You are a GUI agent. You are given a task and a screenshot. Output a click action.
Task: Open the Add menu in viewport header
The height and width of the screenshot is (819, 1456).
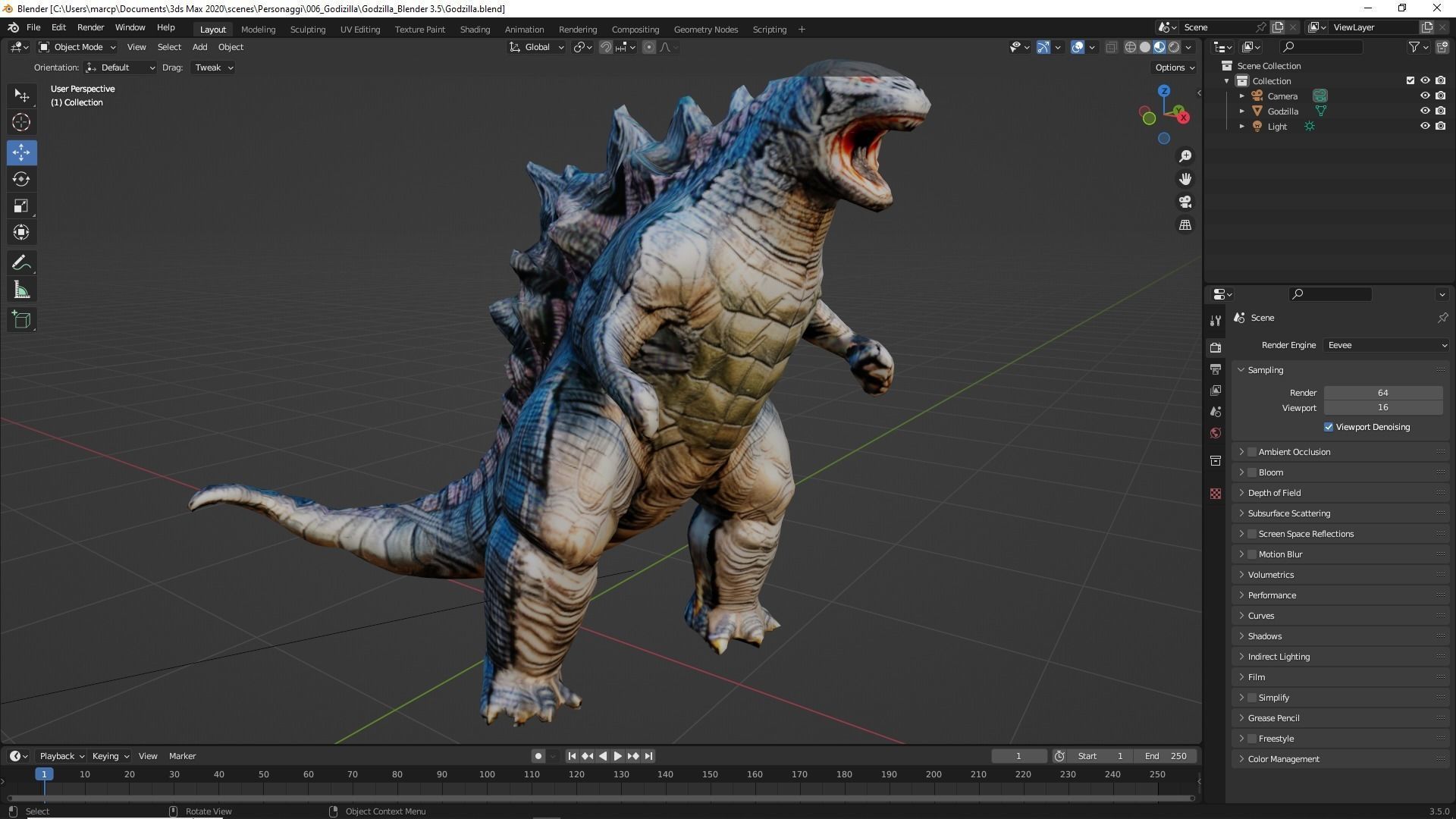coord(199,47)
